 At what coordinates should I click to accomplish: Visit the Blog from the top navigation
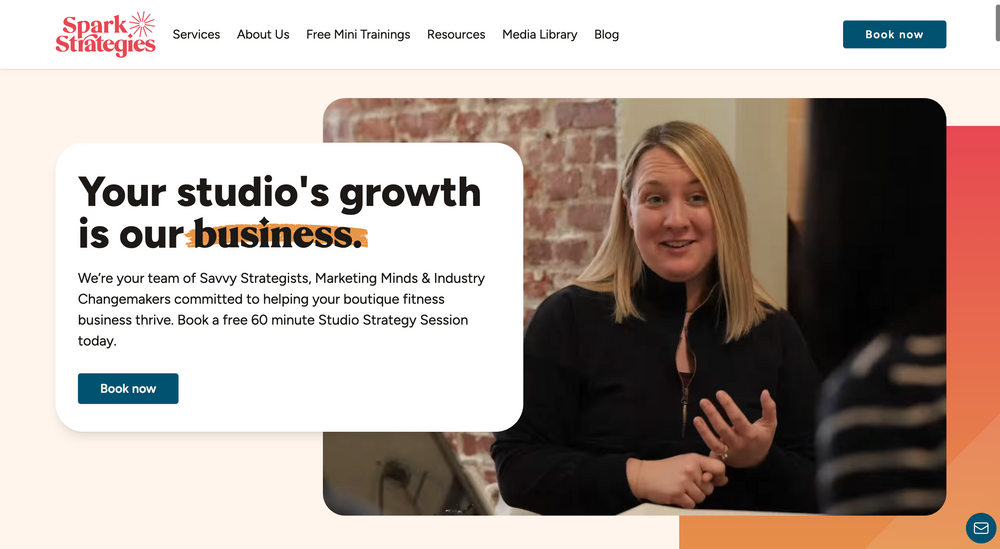(607, 34)
